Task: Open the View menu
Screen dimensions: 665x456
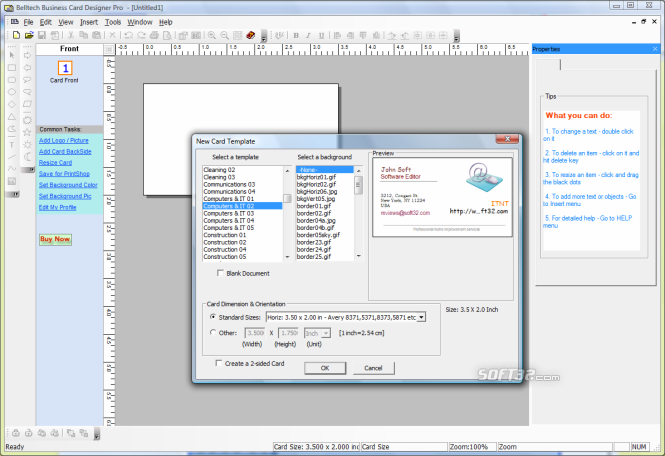Action: pos(66,22)
